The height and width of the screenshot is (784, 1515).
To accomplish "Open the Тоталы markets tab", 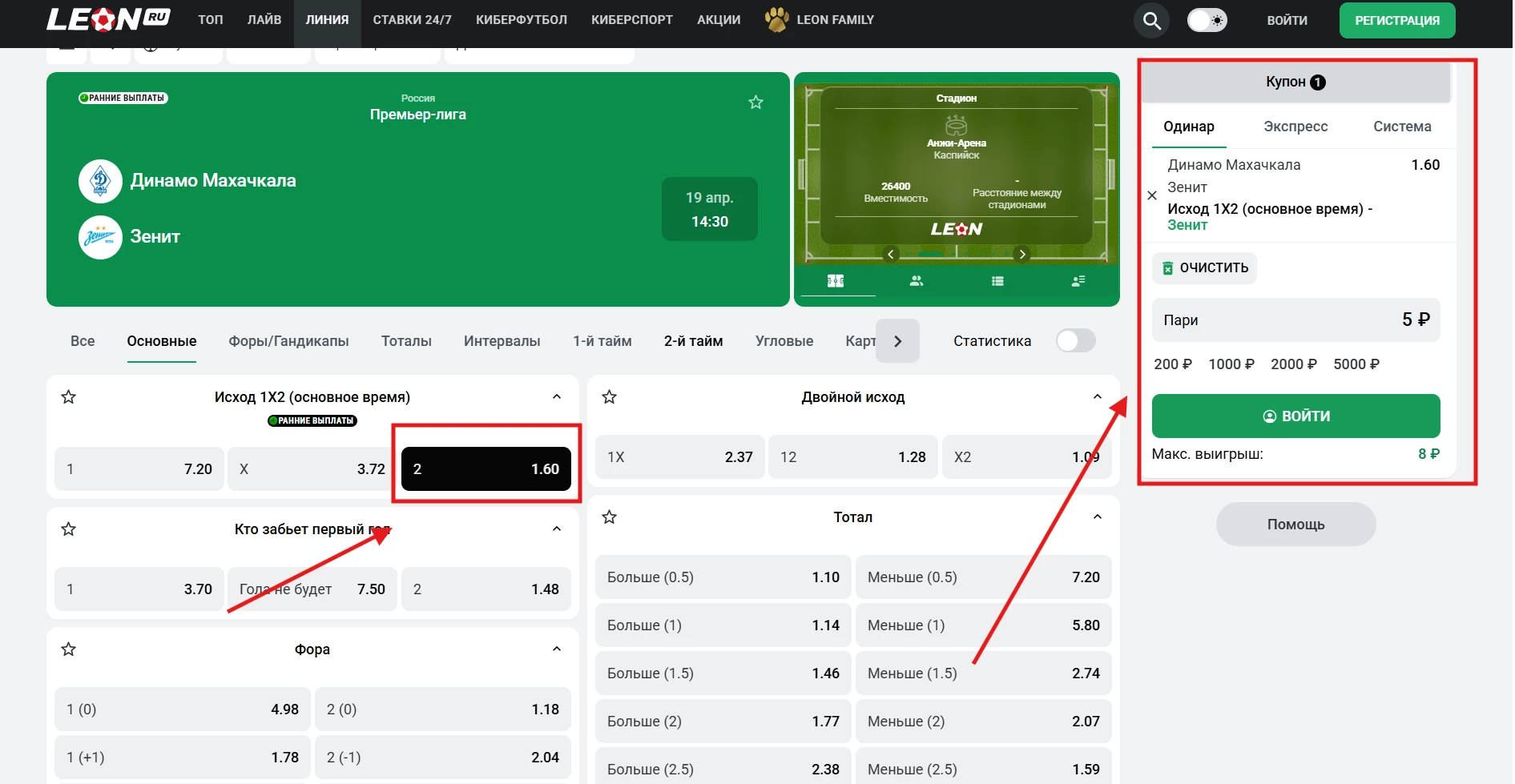I will (x=406, y=341).
